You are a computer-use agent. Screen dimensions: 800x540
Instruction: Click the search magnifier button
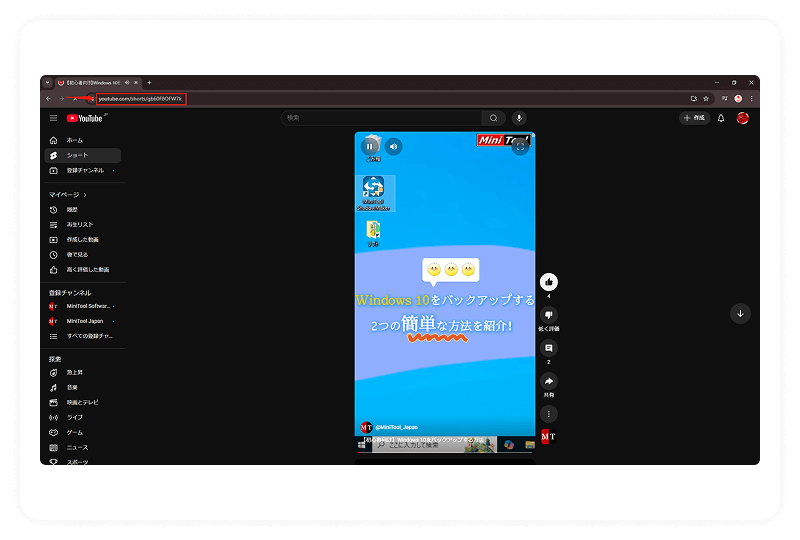click(493, 118)
